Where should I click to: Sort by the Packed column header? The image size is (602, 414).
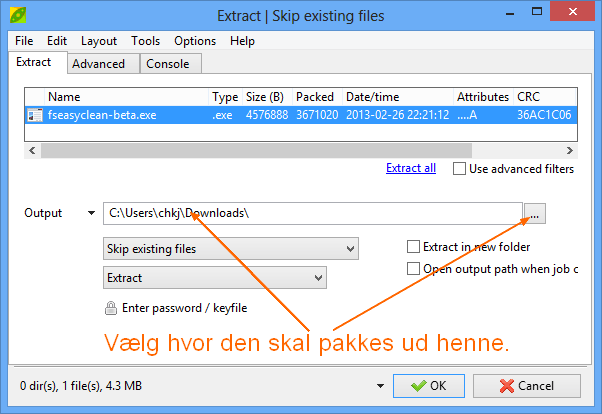tap(317, 97)
